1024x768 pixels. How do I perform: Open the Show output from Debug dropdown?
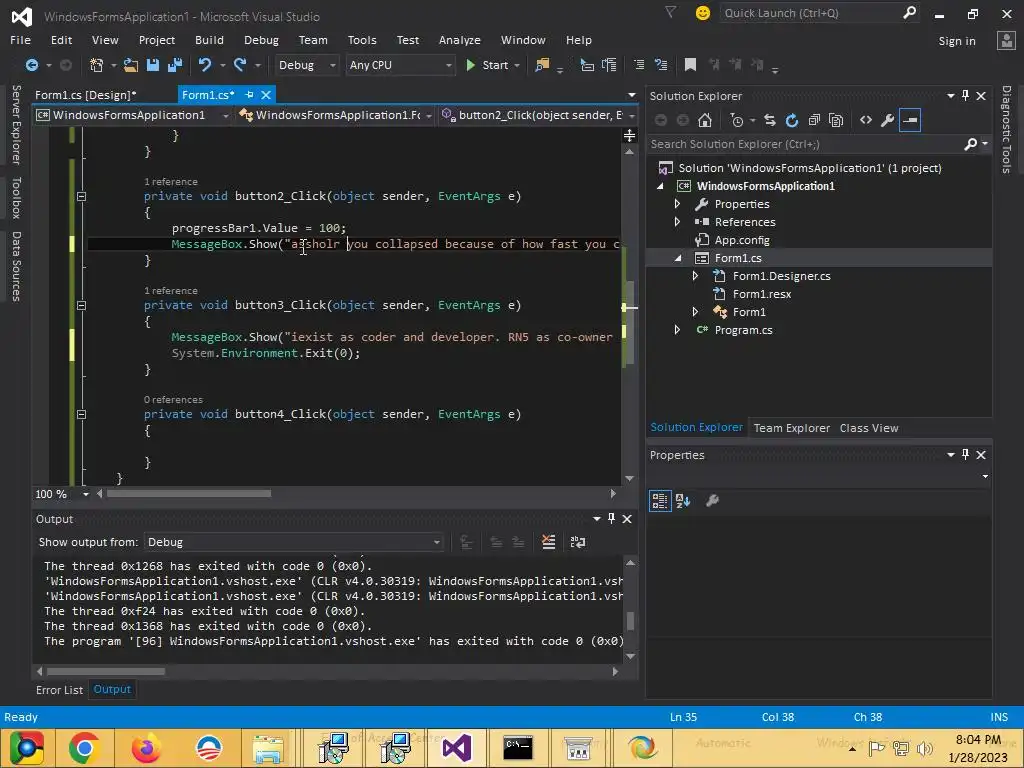click(x=293, y=542)
